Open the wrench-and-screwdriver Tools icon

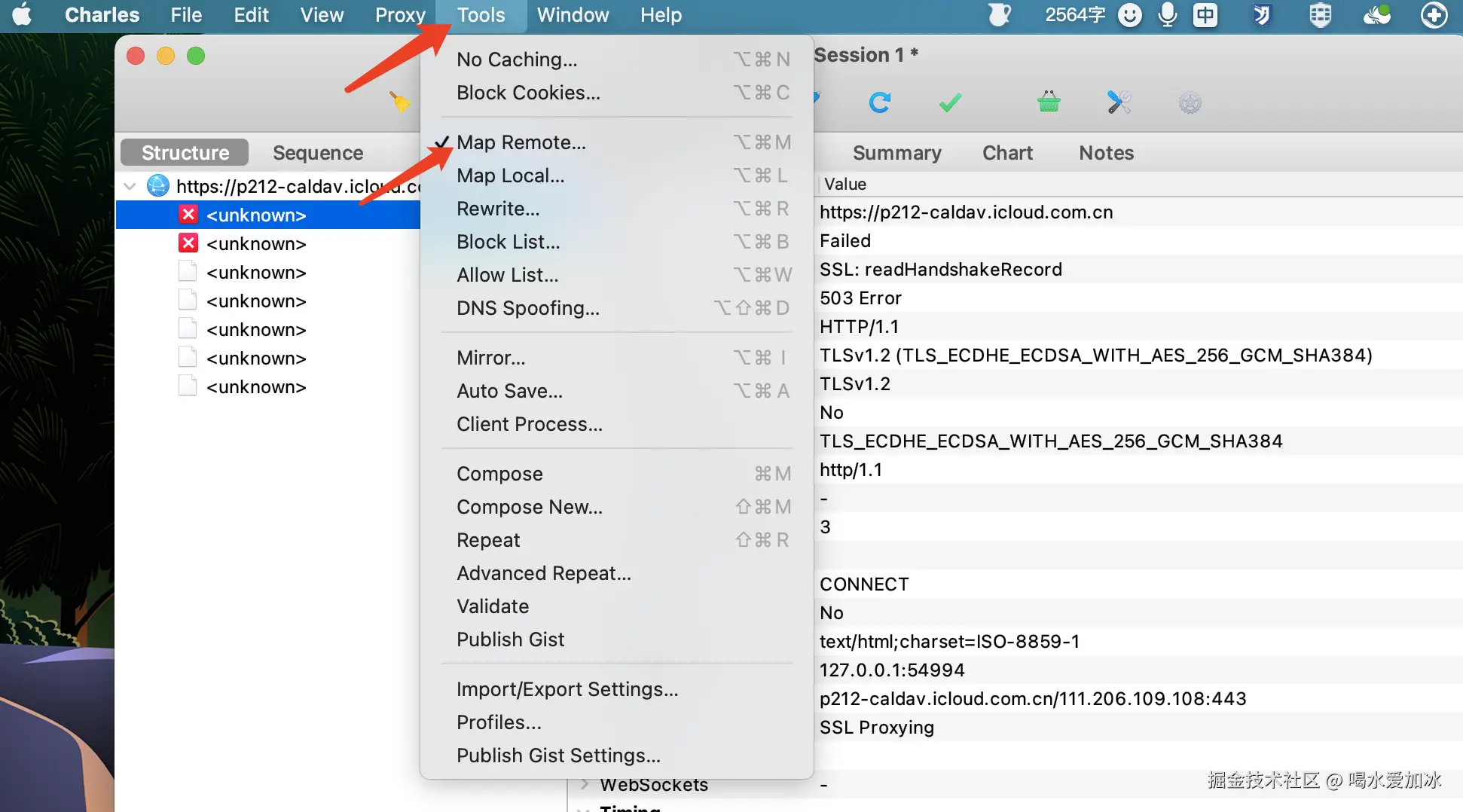[1119, 102]
